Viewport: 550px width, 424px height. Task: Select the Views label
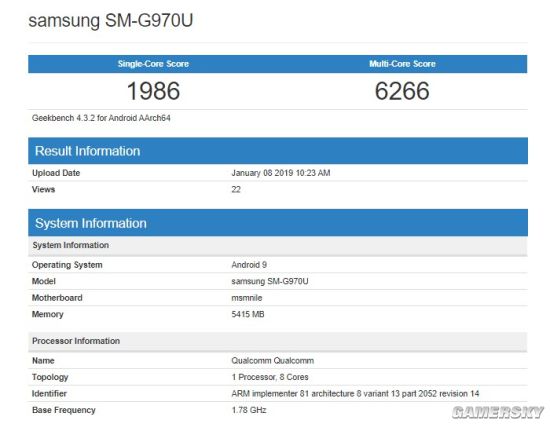click(x=43, y=189)
